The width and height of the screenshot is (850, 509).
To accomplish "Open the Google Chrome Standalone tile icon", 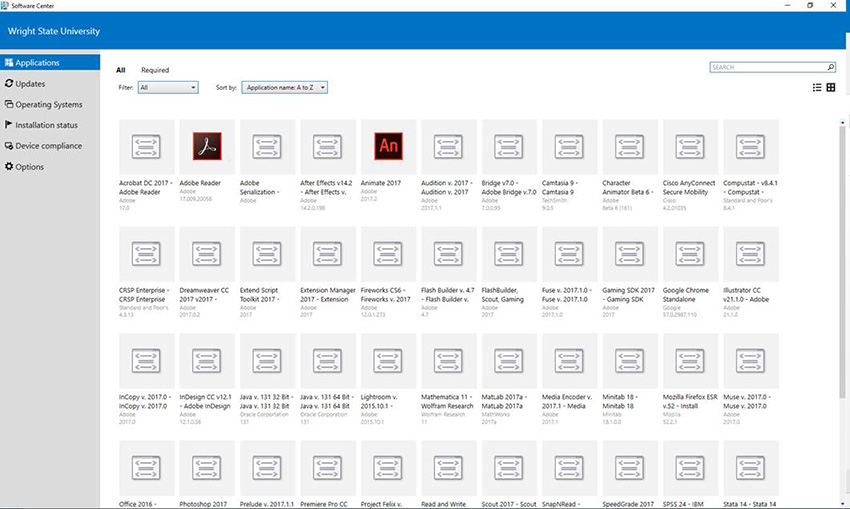I will pos(690,254).
